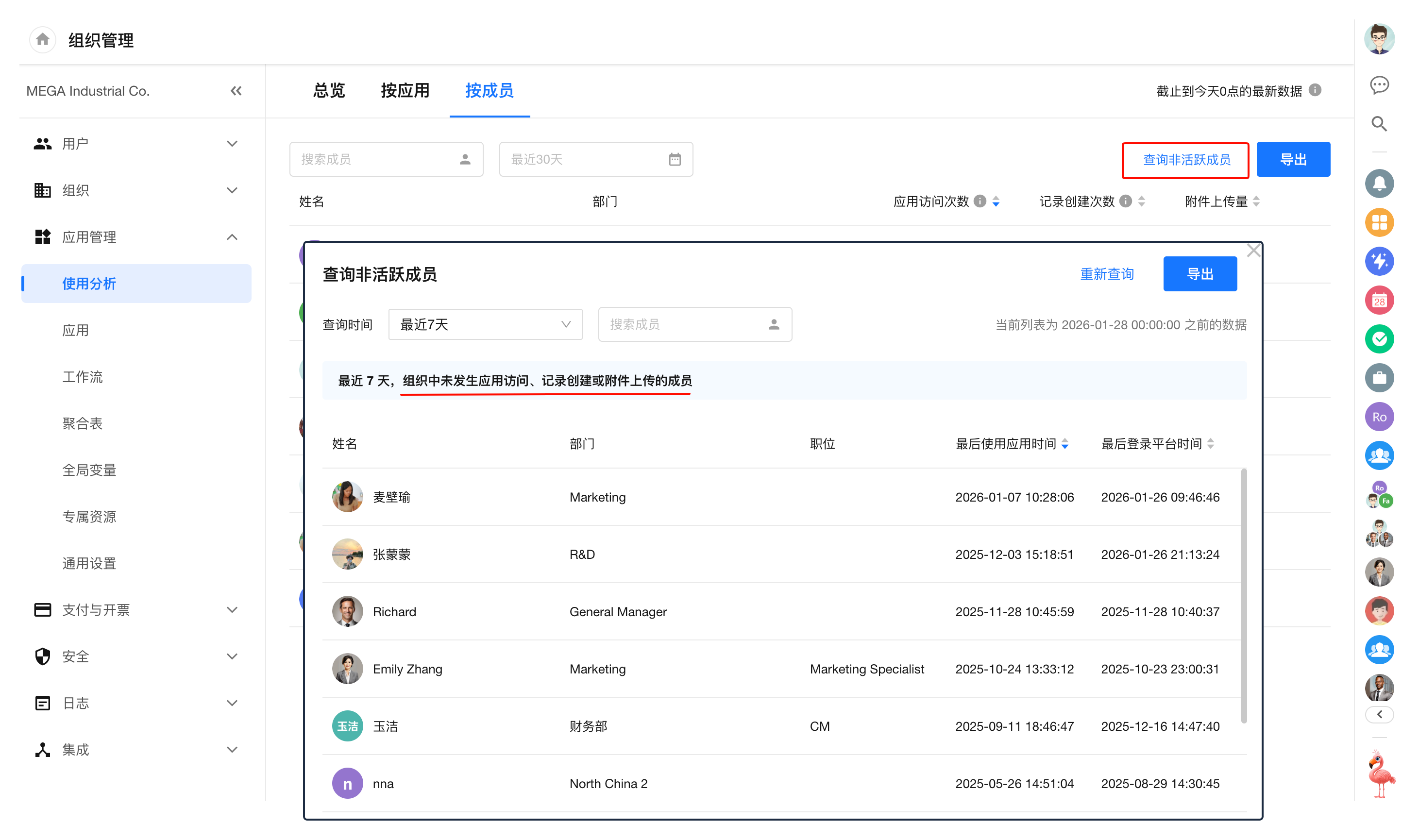Click the 重新查询 link
Screen dimensions: 1419x840
click(1107, 274)
